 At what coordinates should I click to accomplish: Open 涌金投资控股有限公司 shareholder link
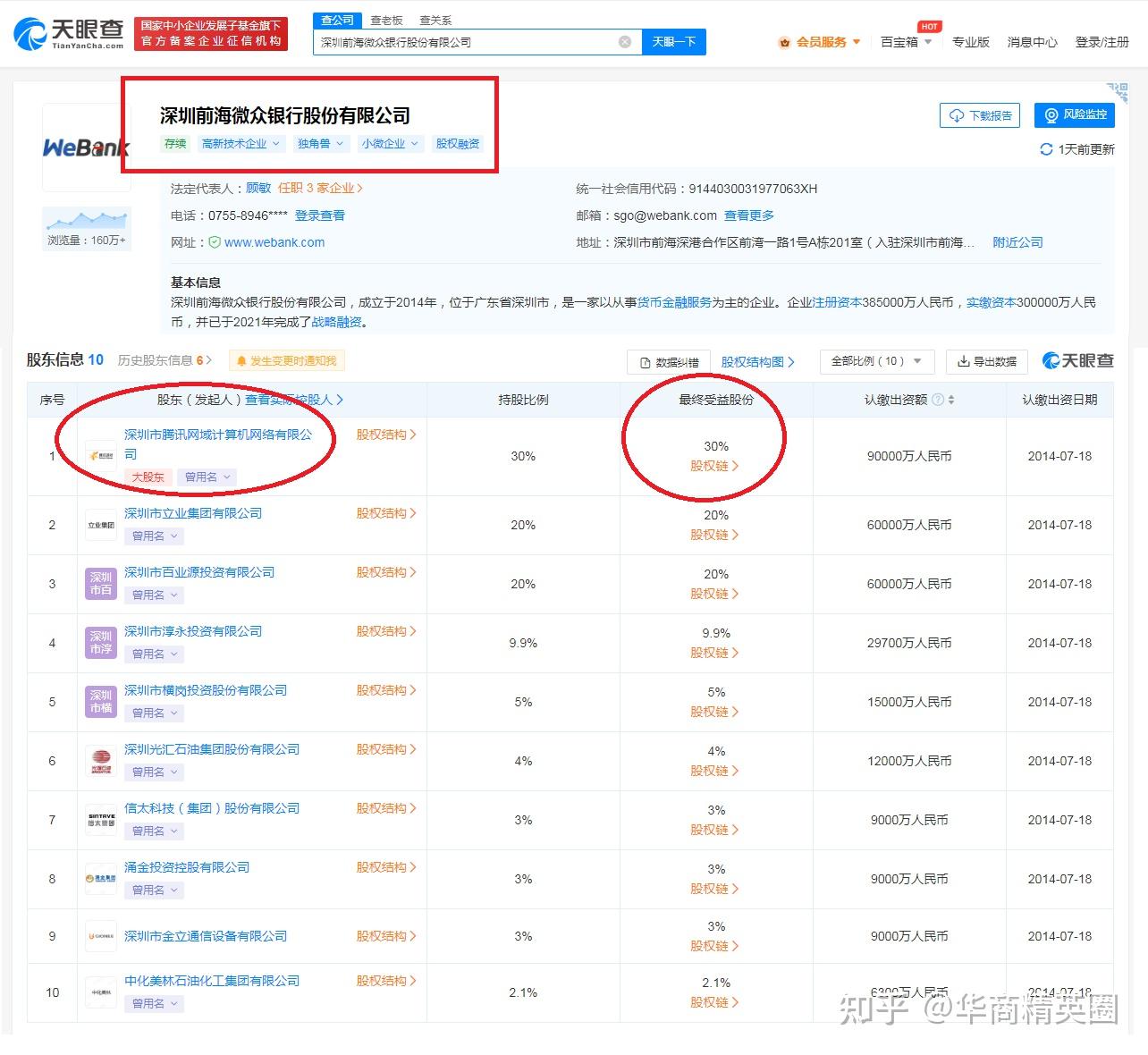187,867
